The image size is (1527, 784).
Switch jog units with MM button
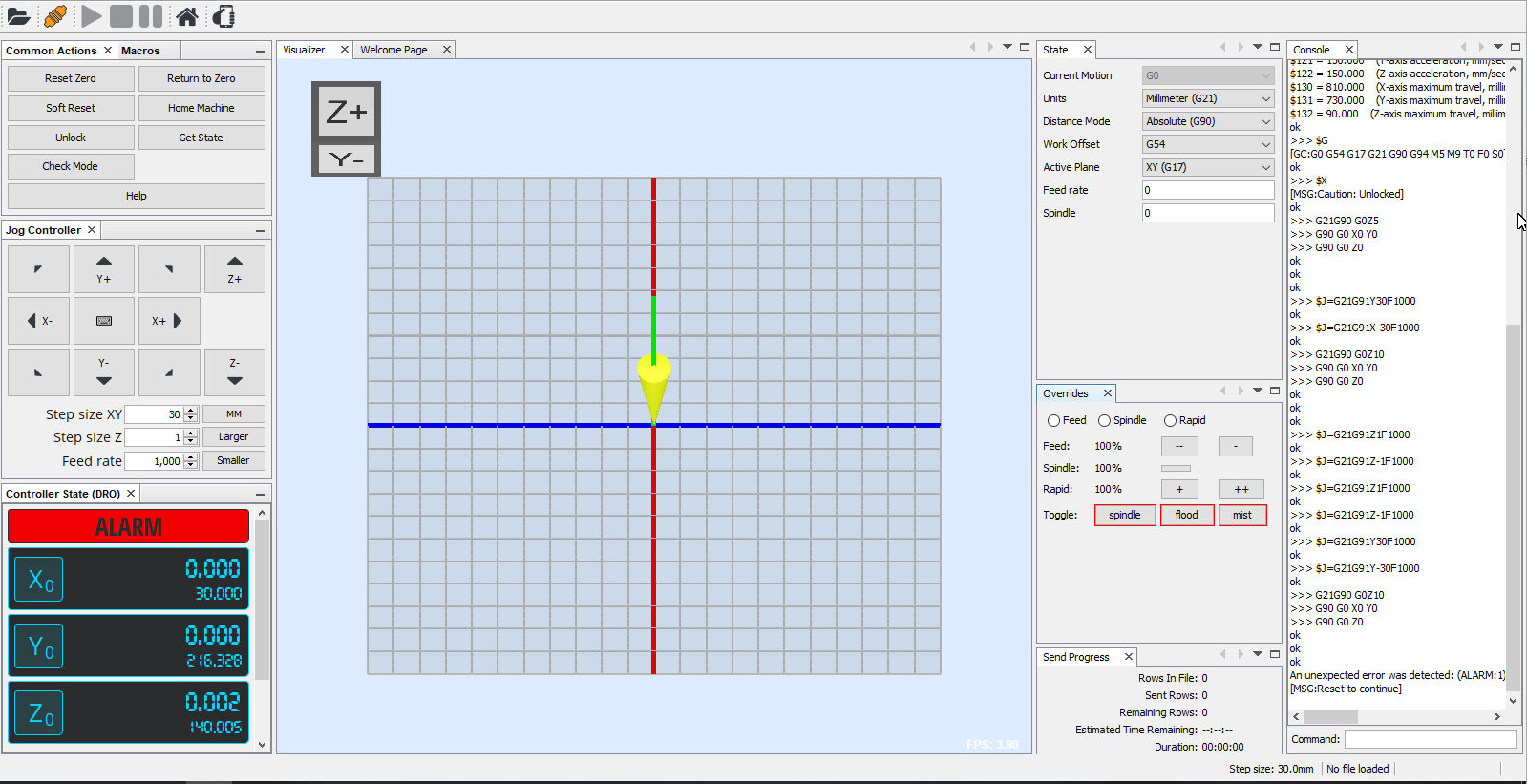[x=234, y=414]
